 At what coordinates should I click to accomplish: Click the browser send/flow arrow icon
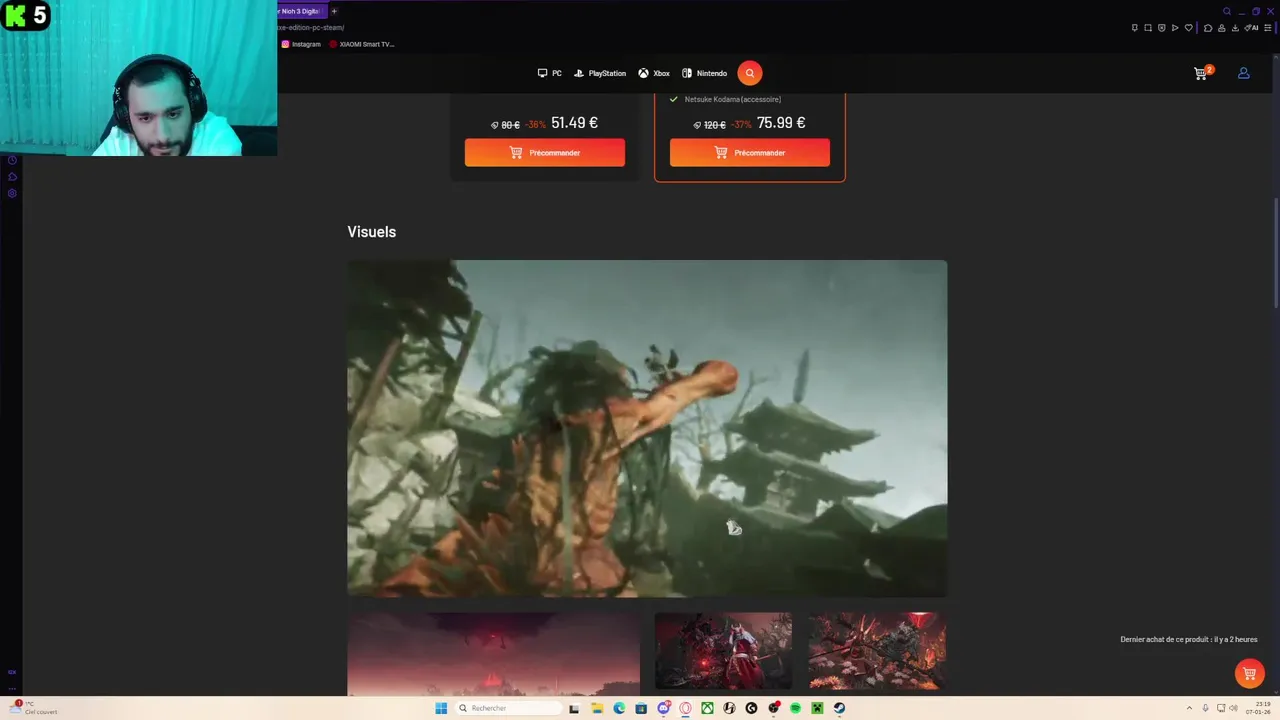pyautogui.click(x=1175, y=28)
